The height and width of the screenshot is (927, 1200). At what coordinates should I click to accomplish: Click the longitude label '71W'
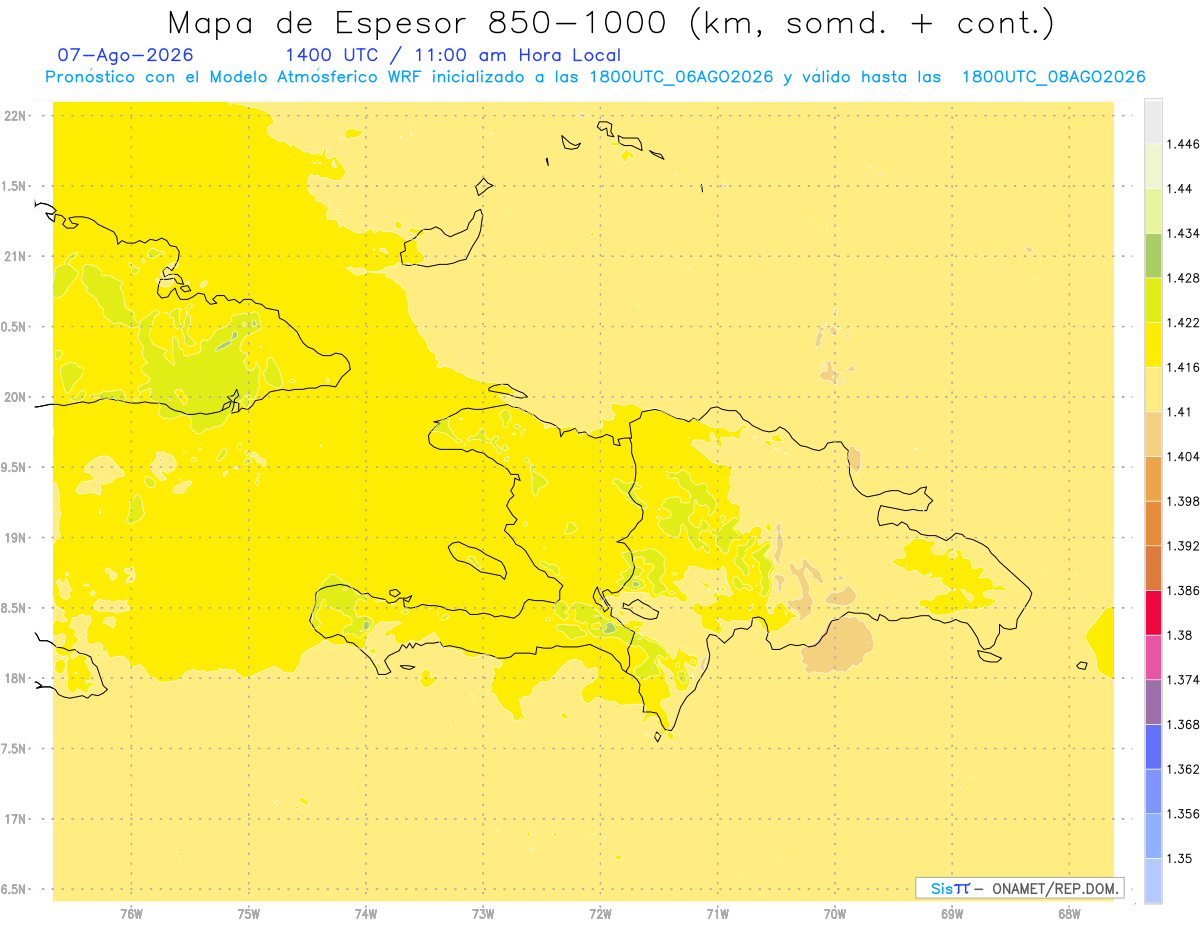click(x=717, y=913)
